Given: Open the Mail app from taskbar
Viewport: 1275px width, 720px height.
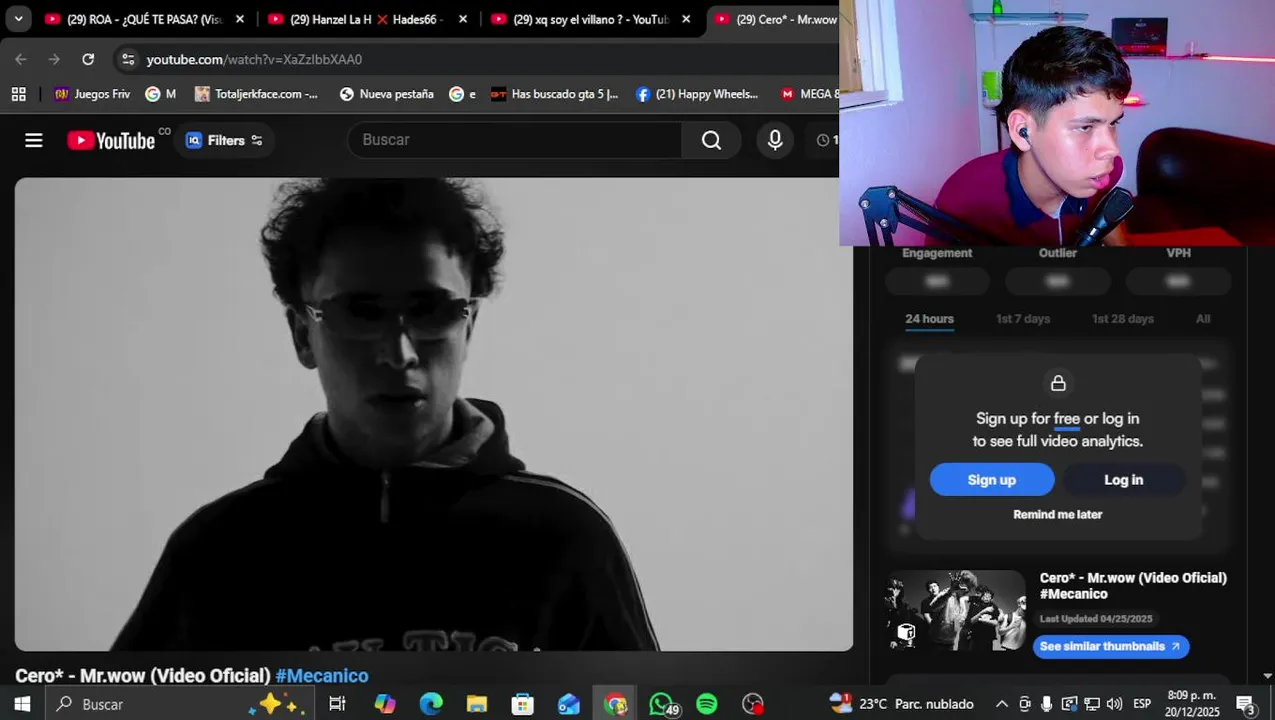Looking at the screenshot, I should [569, 704].
